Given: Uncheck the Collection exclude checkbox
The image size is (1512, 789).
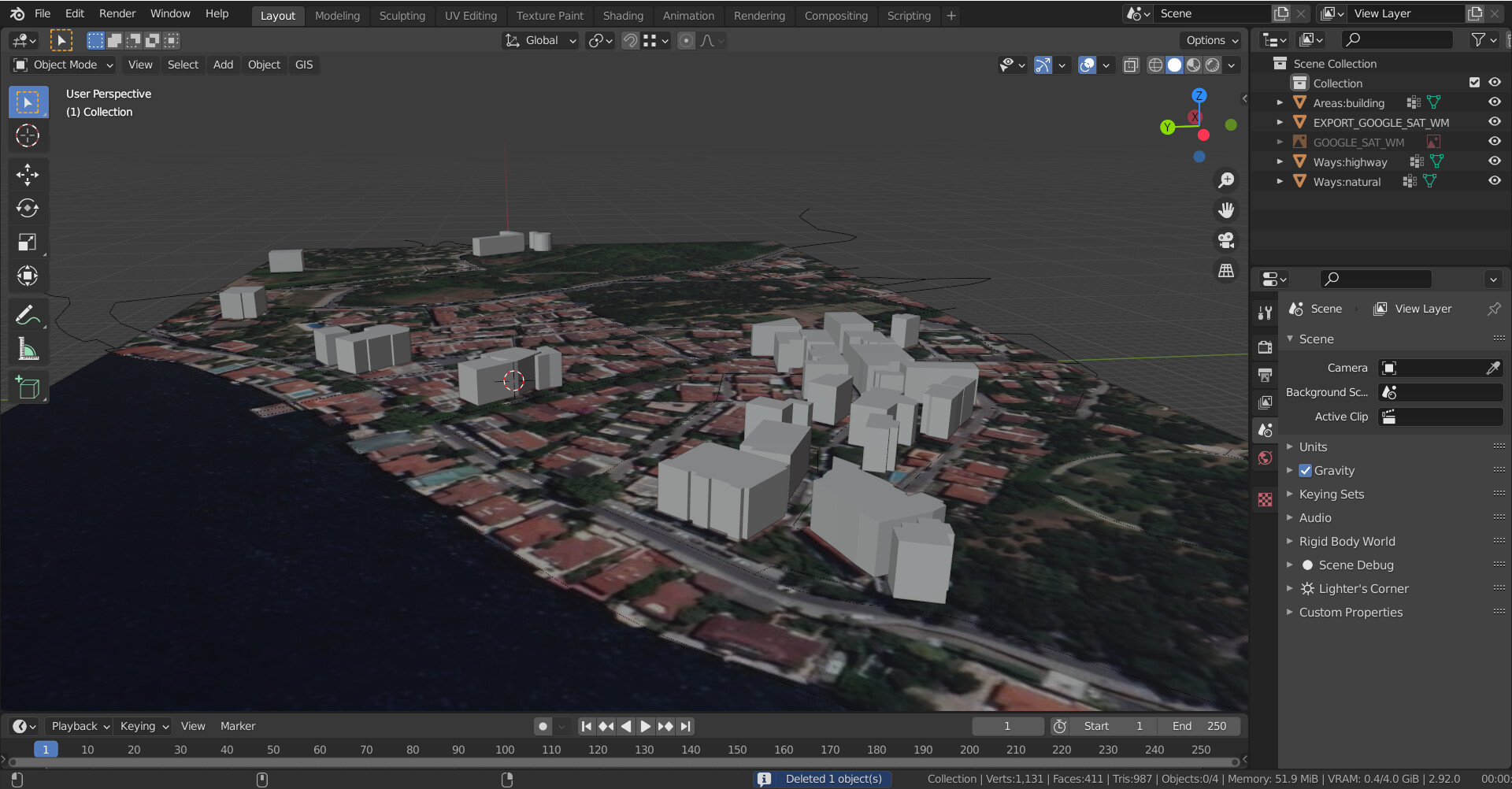Looking at the screenshot, I should (1474, 83).
